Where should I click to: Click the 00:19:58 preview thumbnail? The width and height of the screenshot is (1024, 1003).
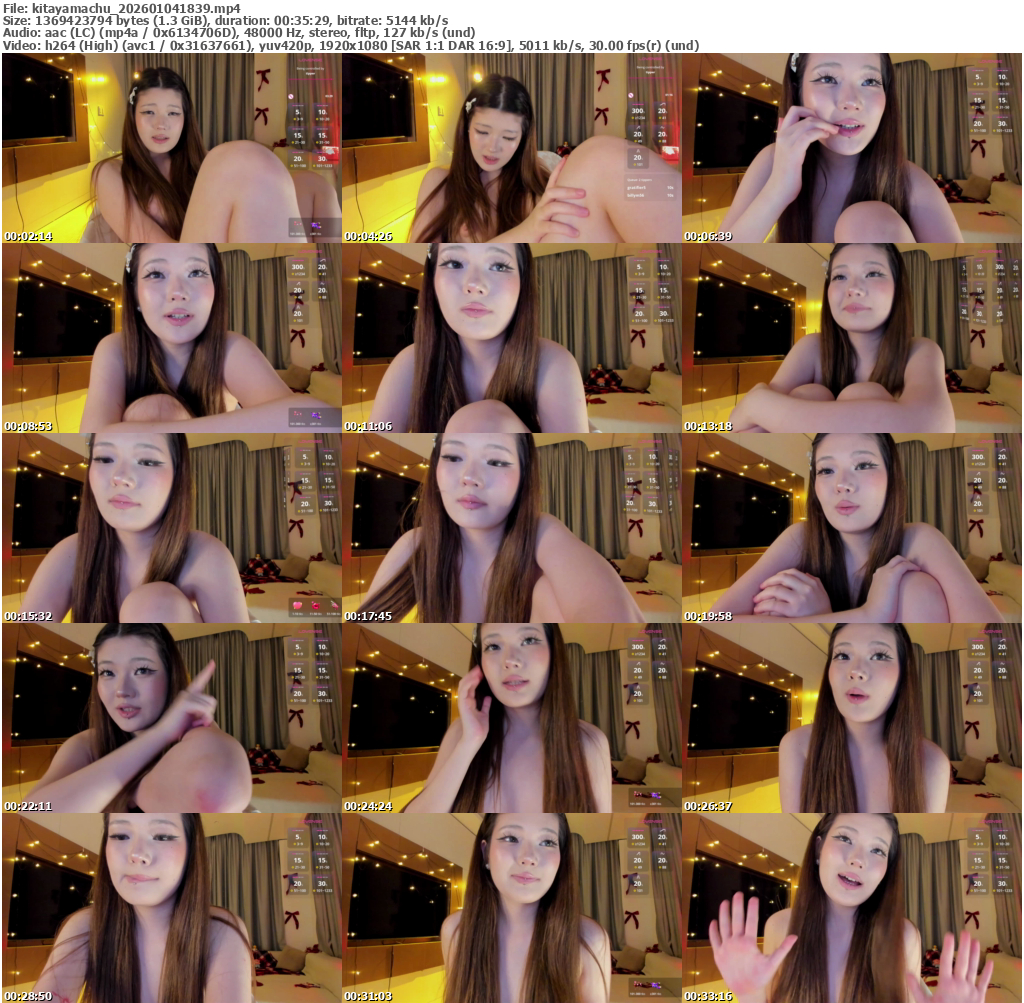tap(851, 528)
